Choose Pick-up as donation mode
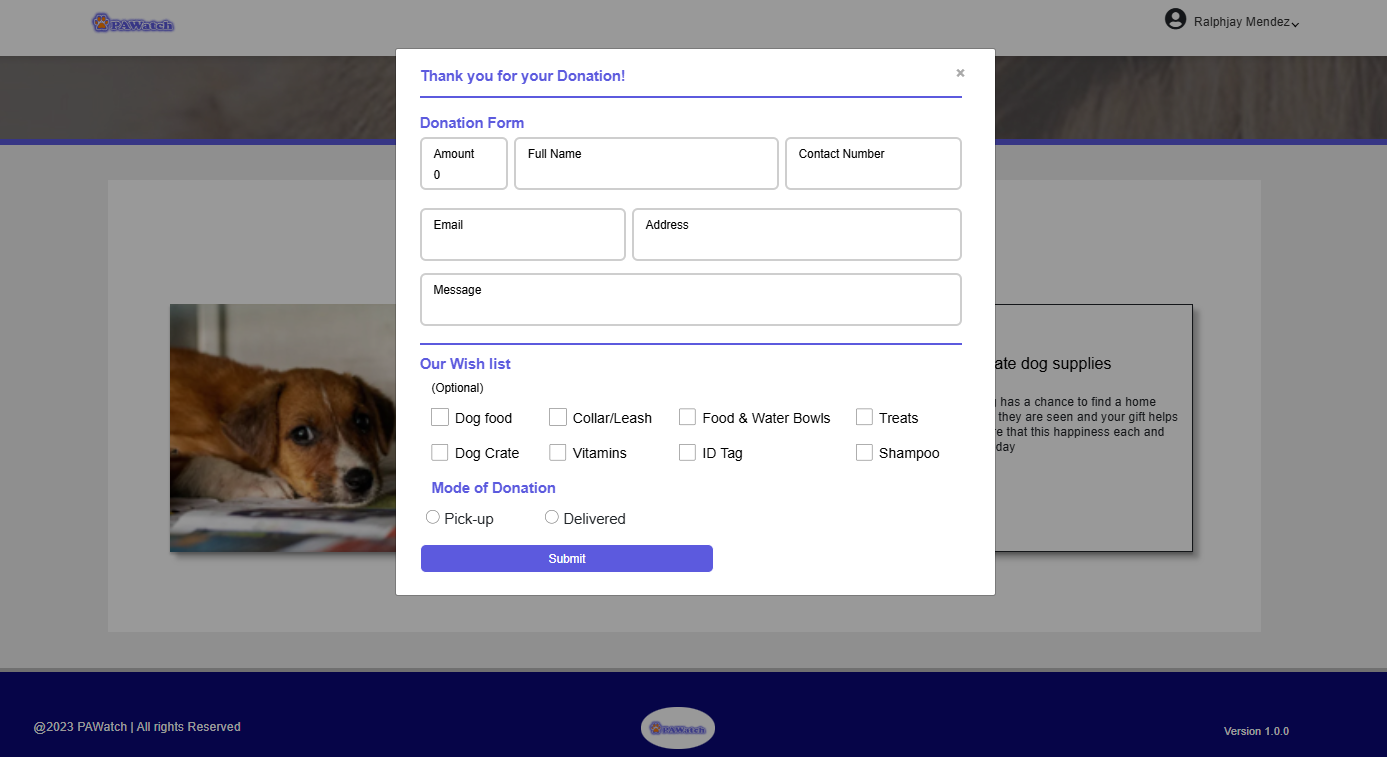The width and height of the screenshot is (1387, 757). click(433, 517)
